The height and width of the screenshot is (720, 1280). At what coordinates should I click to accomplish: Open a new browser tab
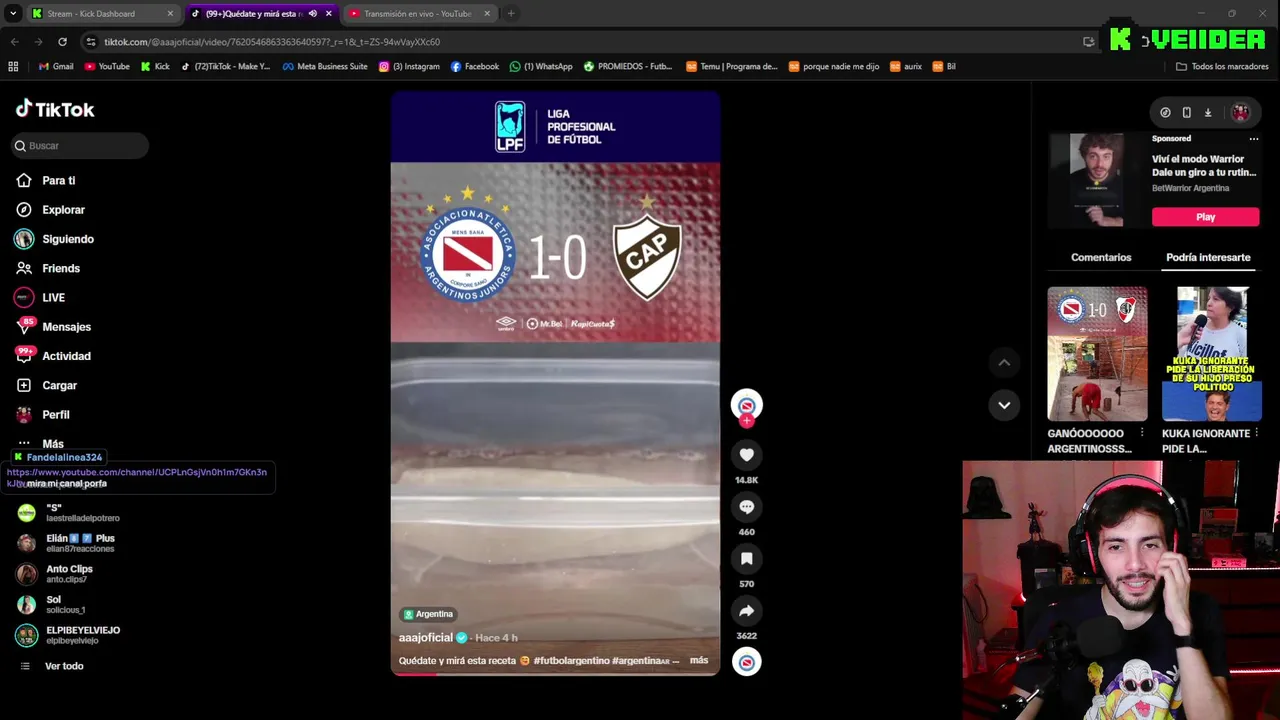coord(511,14)
